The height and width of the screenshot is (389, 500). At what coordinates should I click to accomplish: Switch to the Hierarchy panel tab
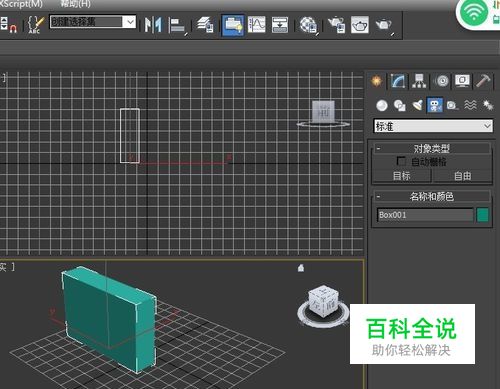pos(419,81)
